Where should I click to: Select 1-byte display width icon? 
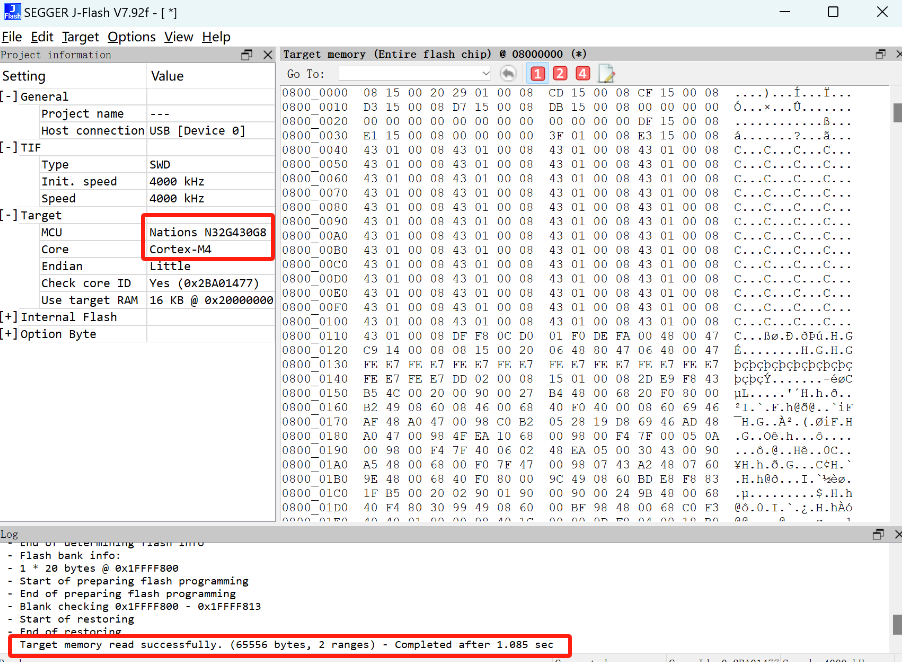click(538, 74)
